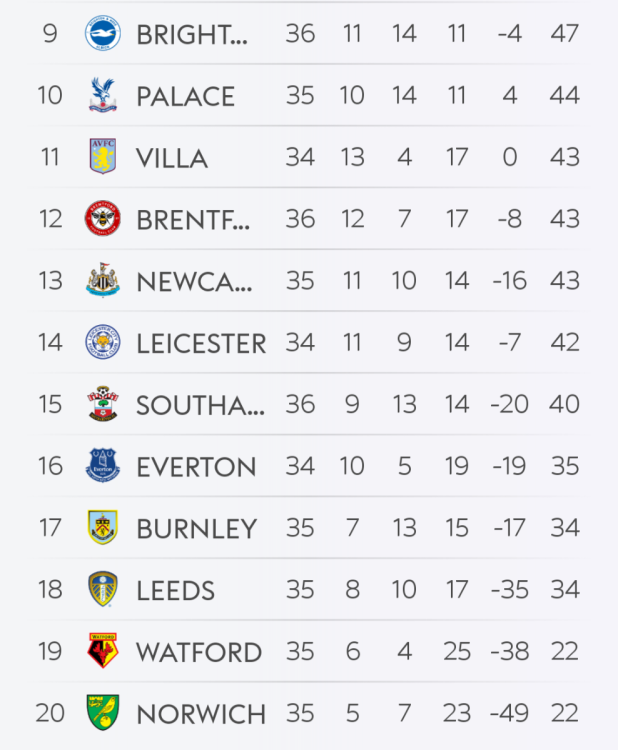Select the Leeds United badge
618x750 pixels.
point(102,590)
